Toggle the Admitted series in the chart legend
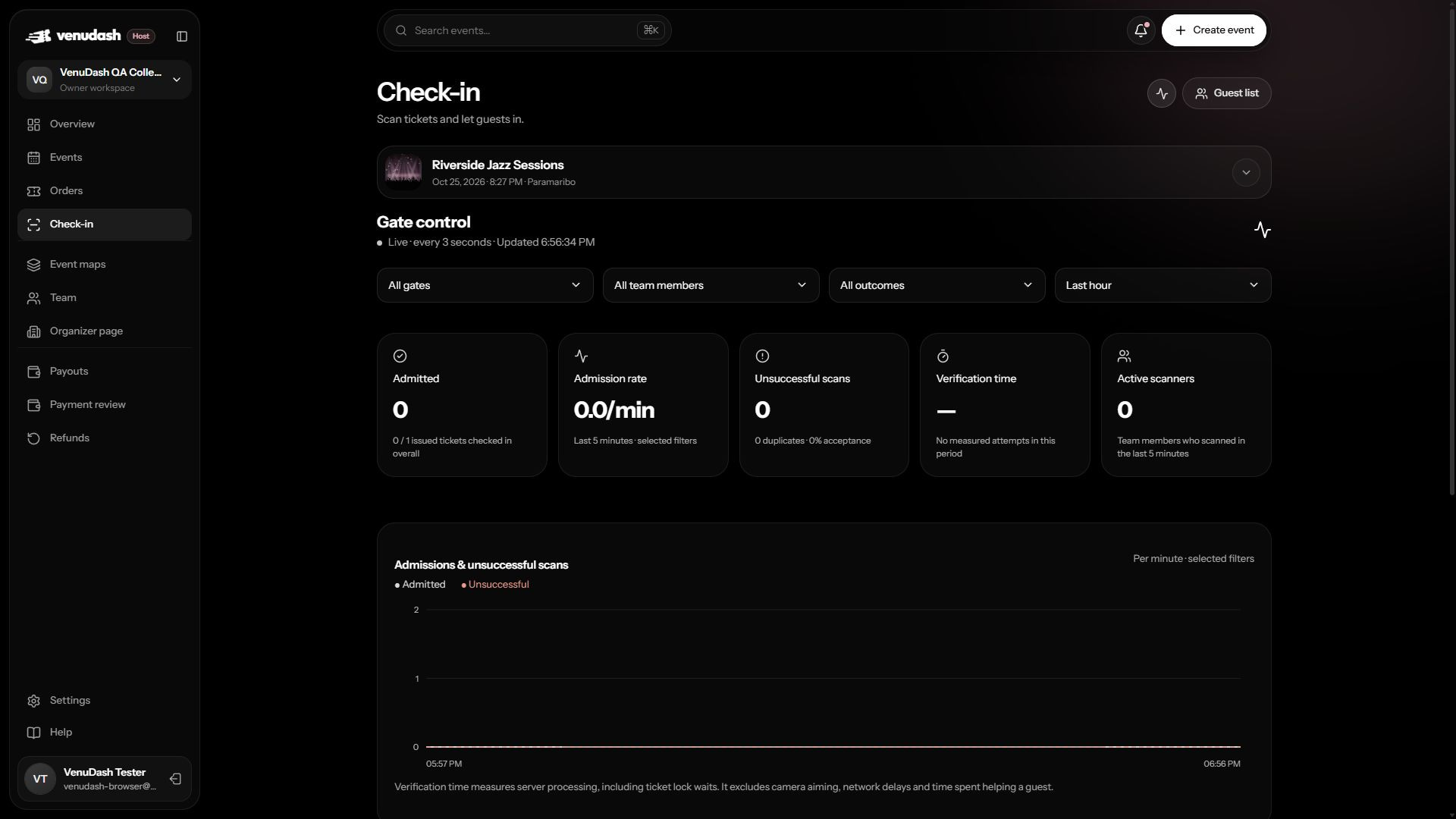 click(x=420, y=585)
